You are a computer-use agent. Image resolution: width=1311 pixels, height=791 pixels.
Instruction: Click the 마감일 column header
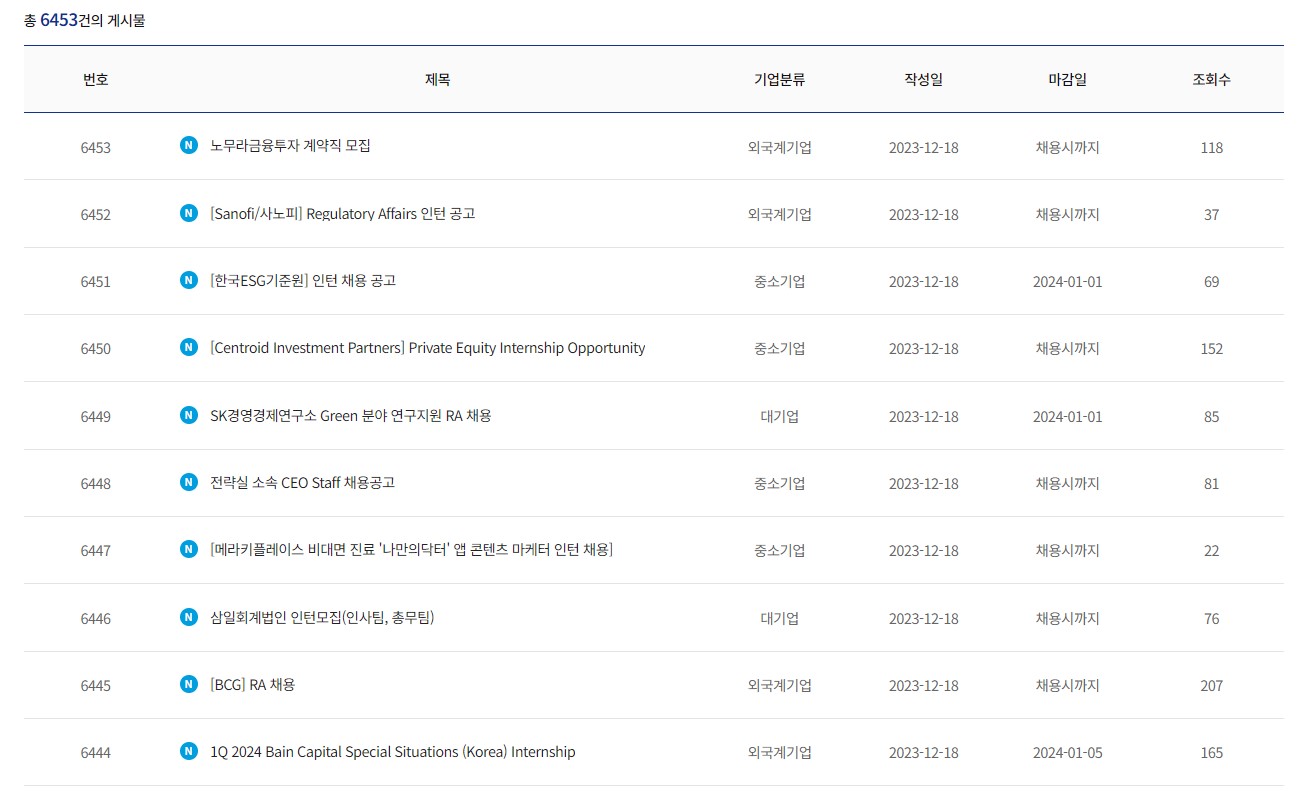click(1067, 80)
